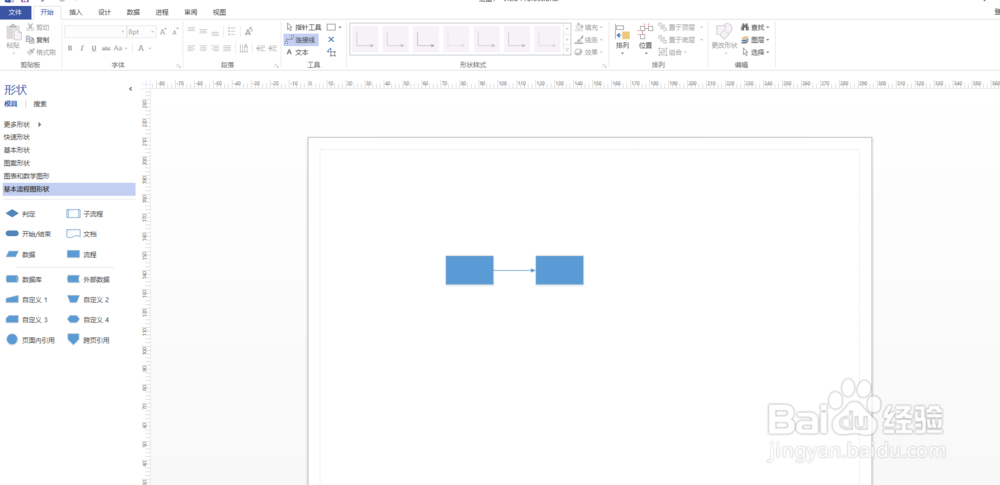Toggle Underline text formatting
Viewport: 1000px width, 485px height.
(94, 48)
